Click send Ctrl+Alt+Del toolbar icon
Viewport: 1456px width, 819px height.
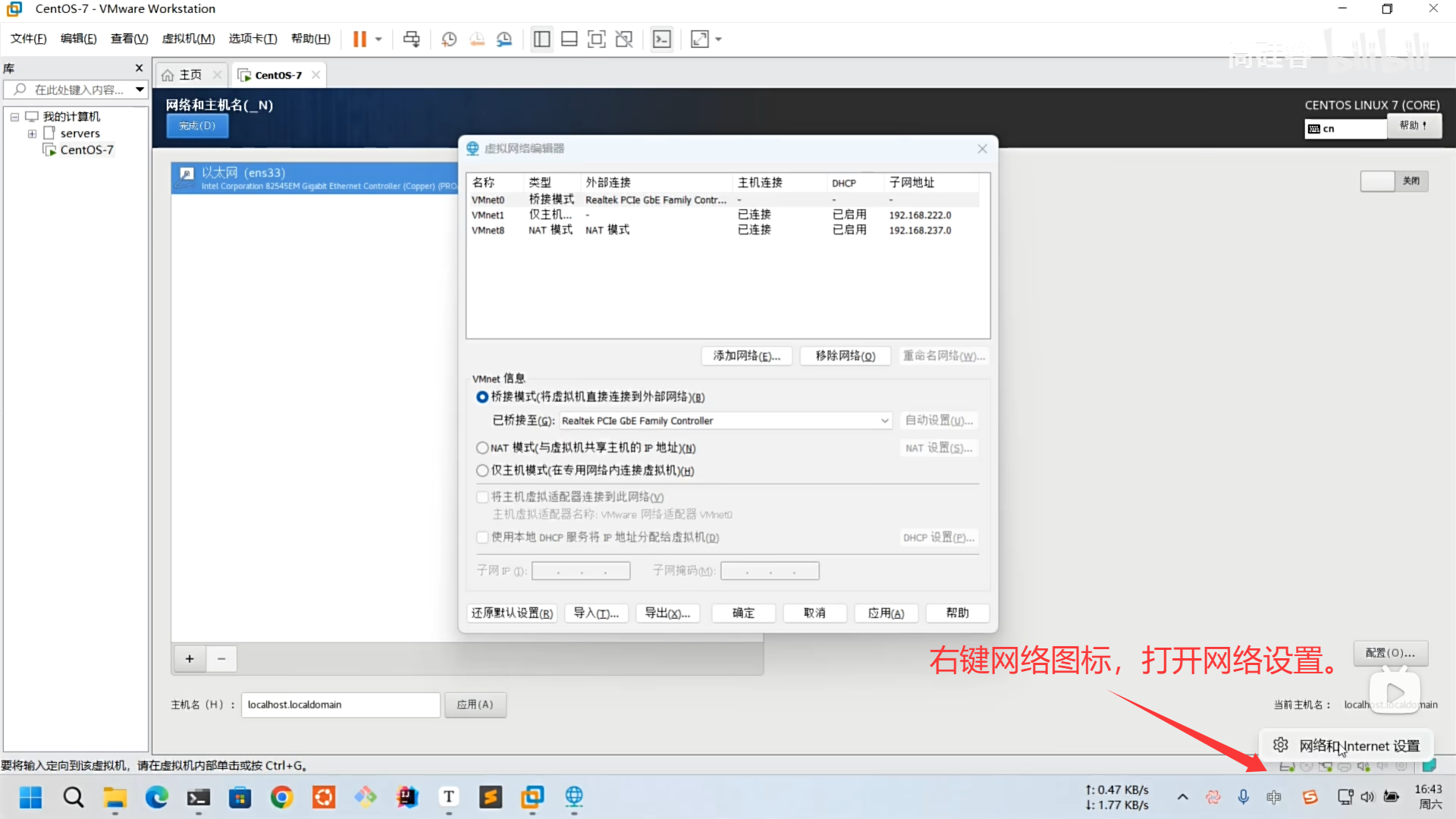tap(411, 39)
